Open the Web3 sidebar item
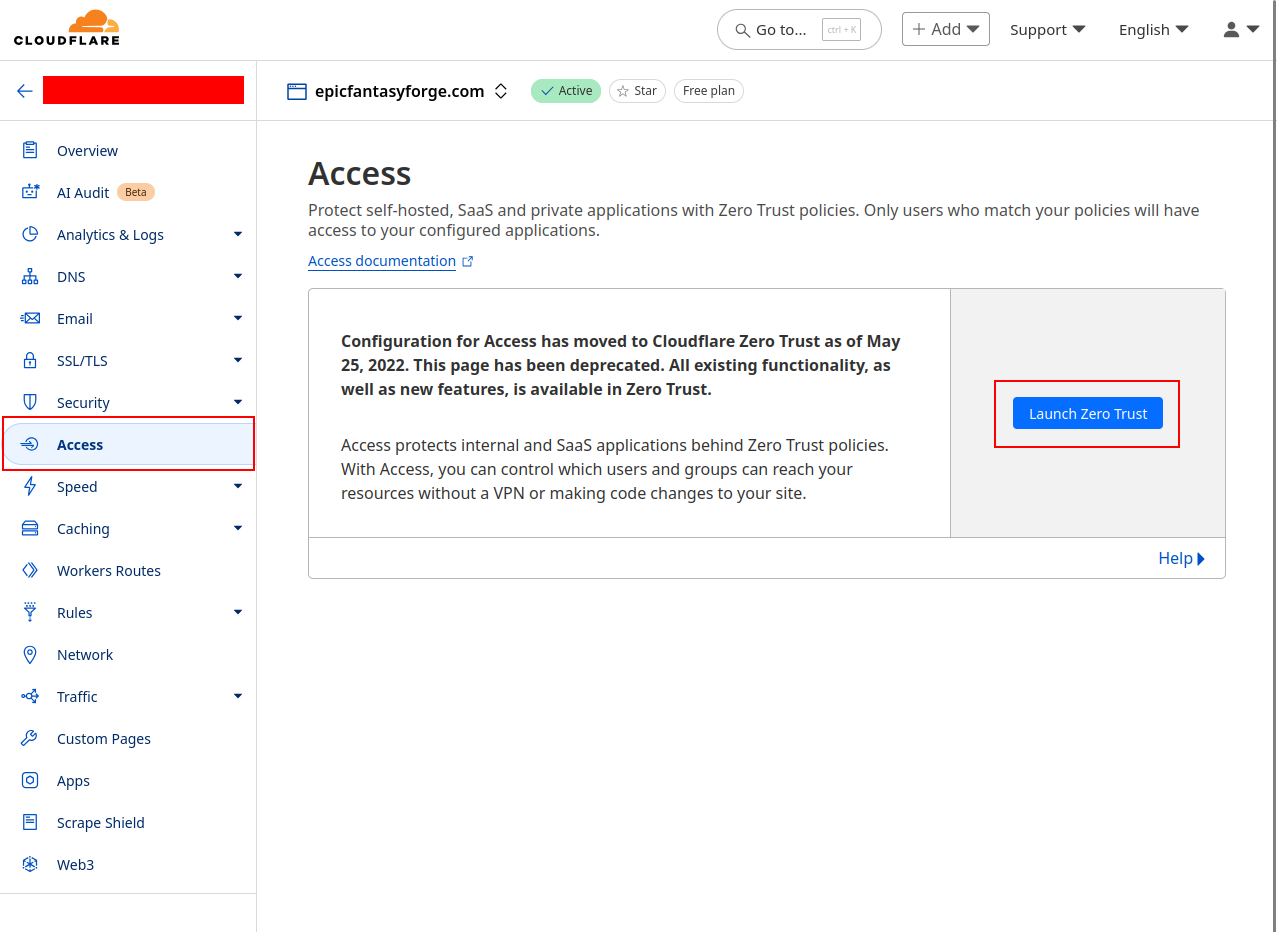 pos(75,864)
